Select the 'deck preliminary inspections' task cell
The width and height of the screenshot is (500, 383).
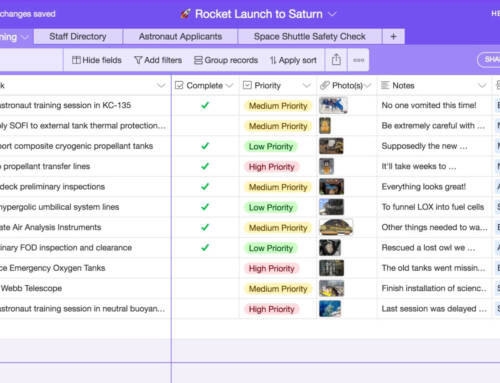(52, 187)
